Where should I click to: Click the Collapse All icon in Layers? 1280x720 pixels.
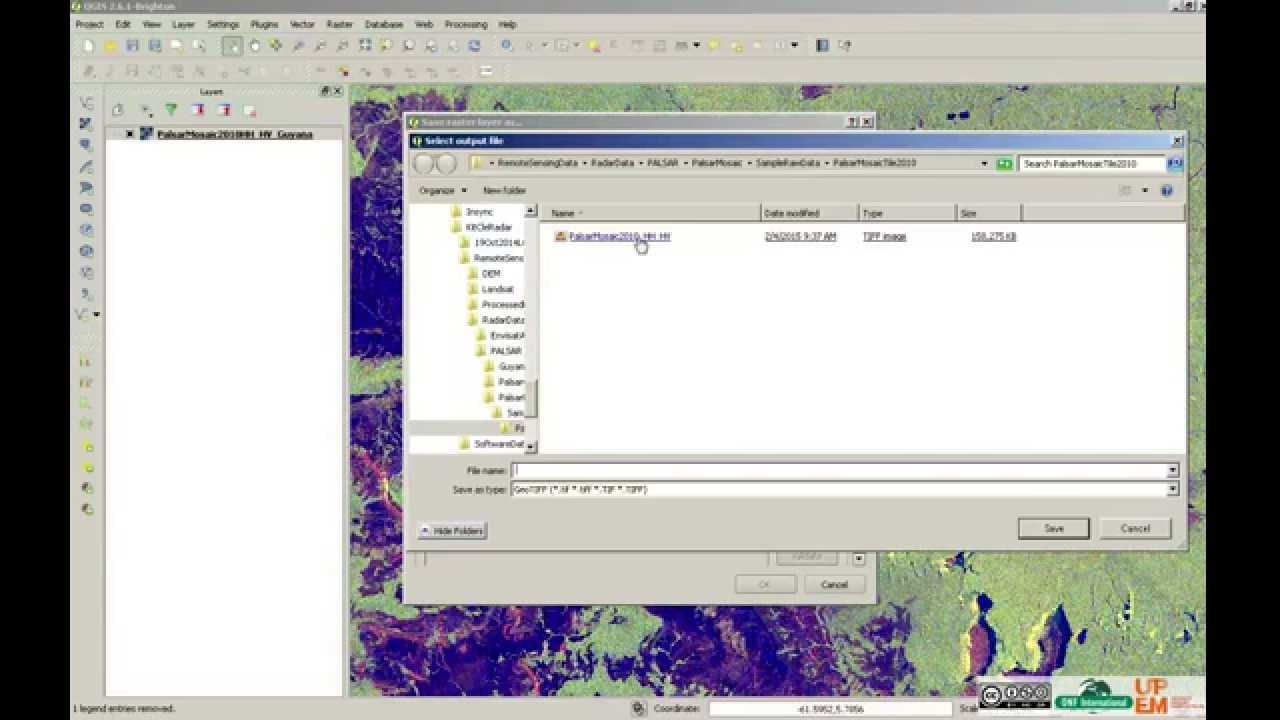click(x=223, y=110)
